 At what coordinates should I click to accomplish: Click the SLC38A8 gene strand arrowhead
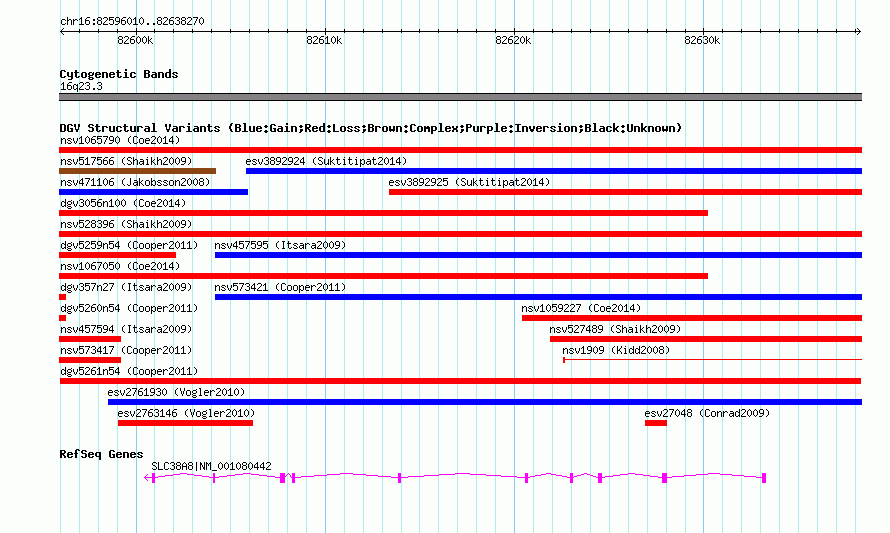148,478
